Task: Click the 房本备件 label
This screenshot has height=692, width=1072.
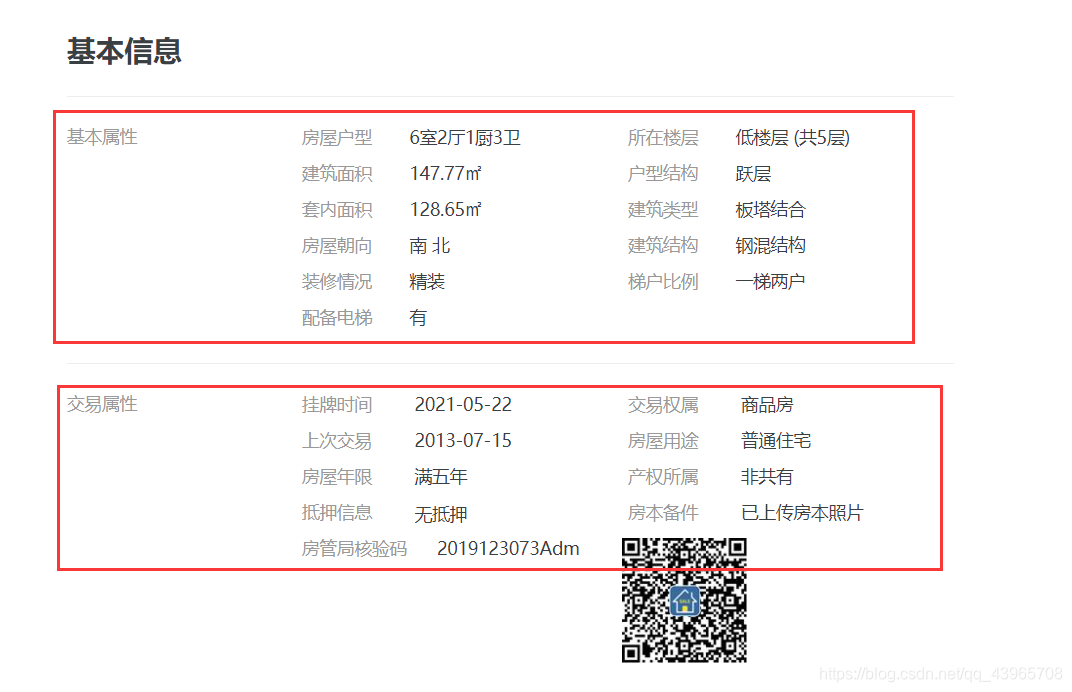Action: tap(662, 513)
